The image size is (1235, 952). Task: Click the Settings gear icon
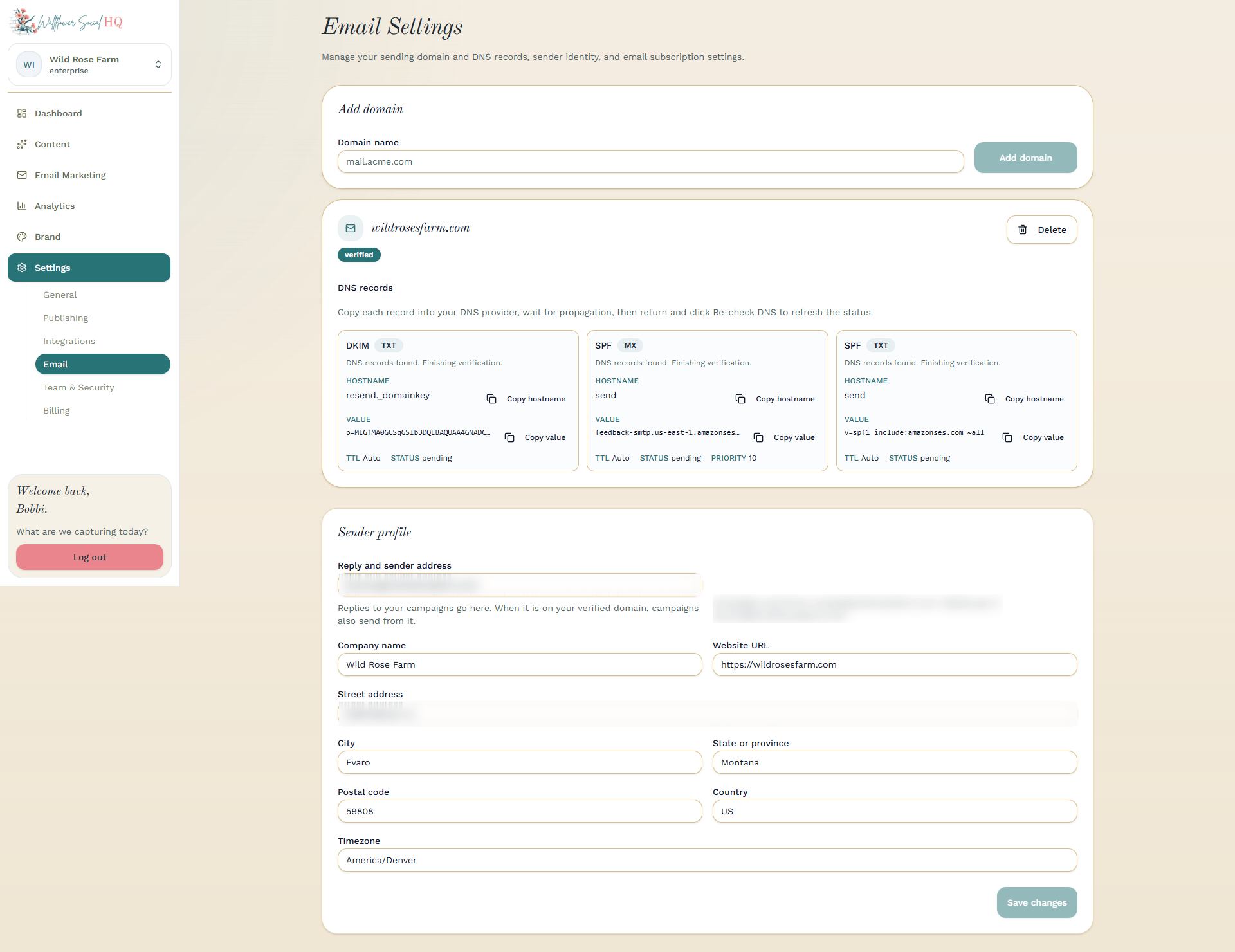pos(22,268)
